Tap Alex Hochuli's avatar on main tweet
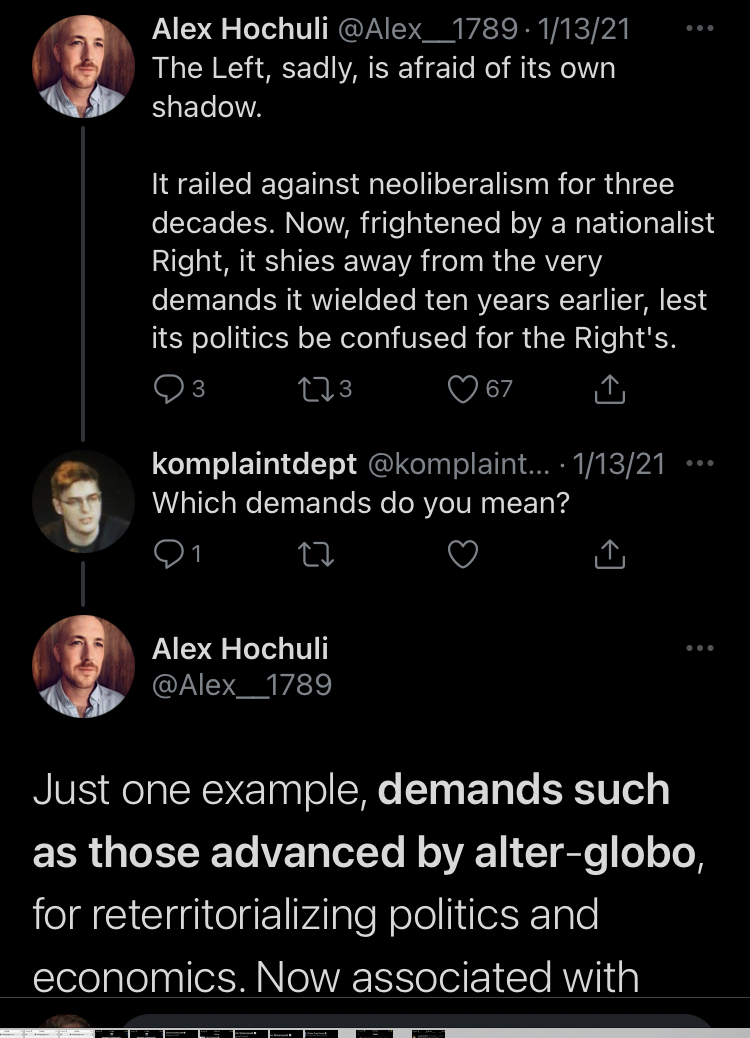Viewport: 750px width, 1038px height. (83, 667)
